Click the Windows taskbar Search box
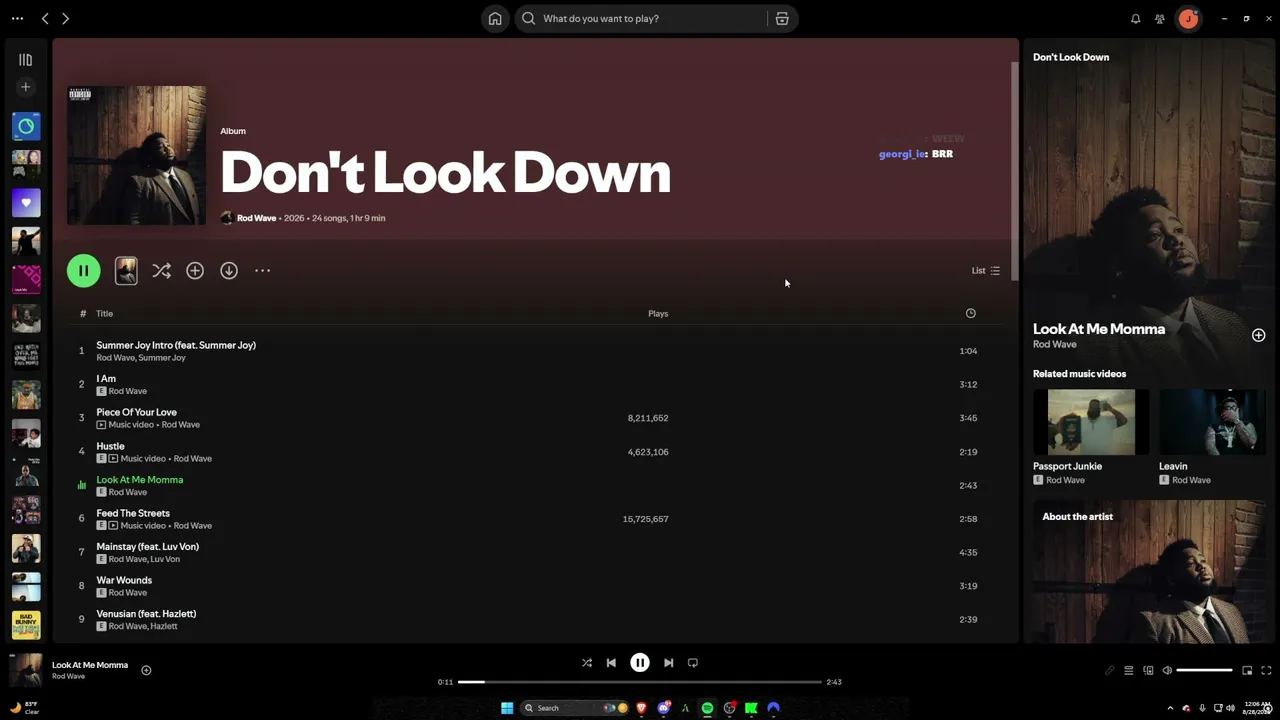The width and height of the screenshot is (1280, 720). [x=574, y=708]
